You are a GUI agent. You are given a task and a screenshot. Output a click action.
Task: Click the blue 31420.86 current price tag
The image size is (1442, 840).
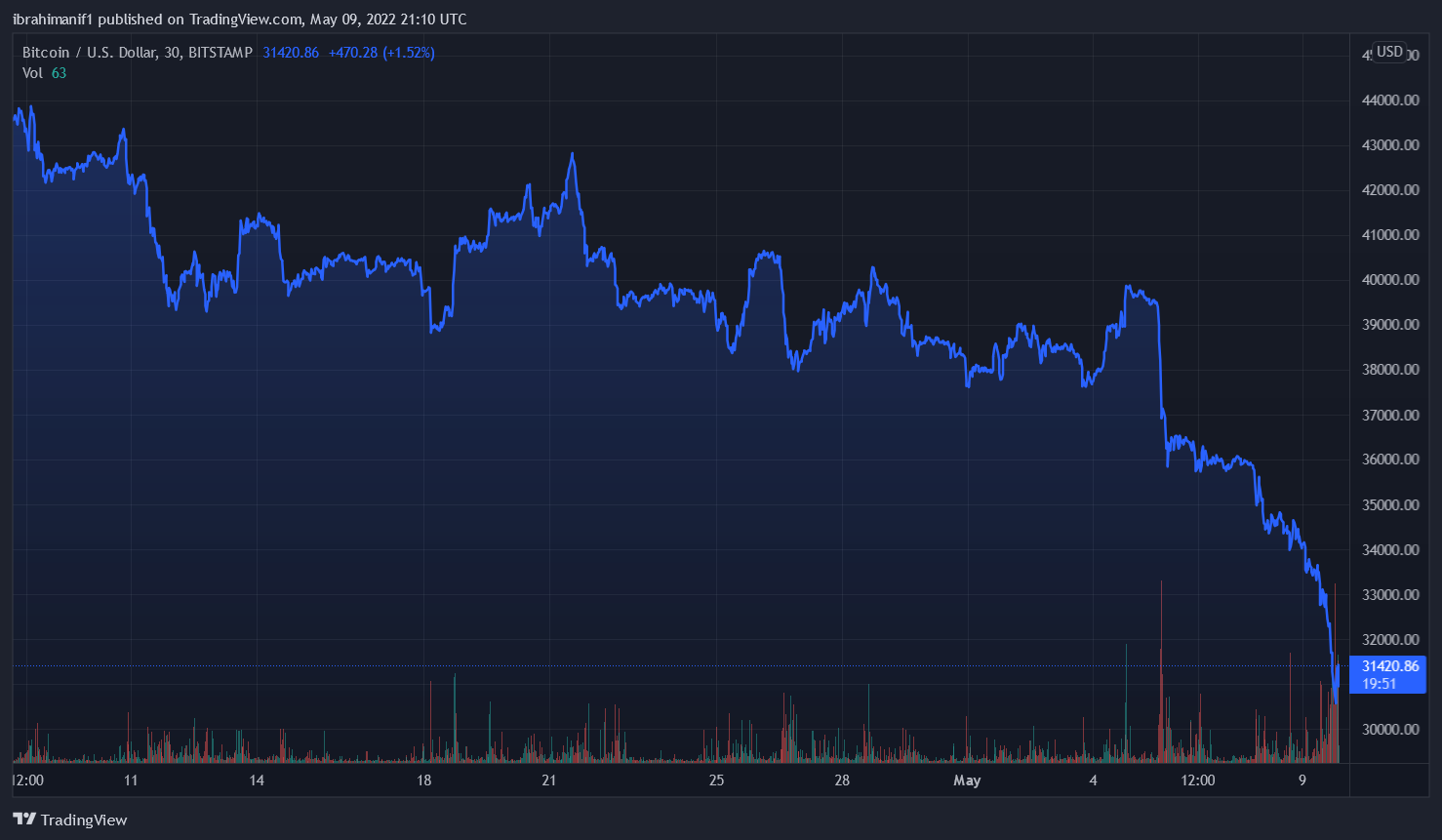[x=1389, y=666]
